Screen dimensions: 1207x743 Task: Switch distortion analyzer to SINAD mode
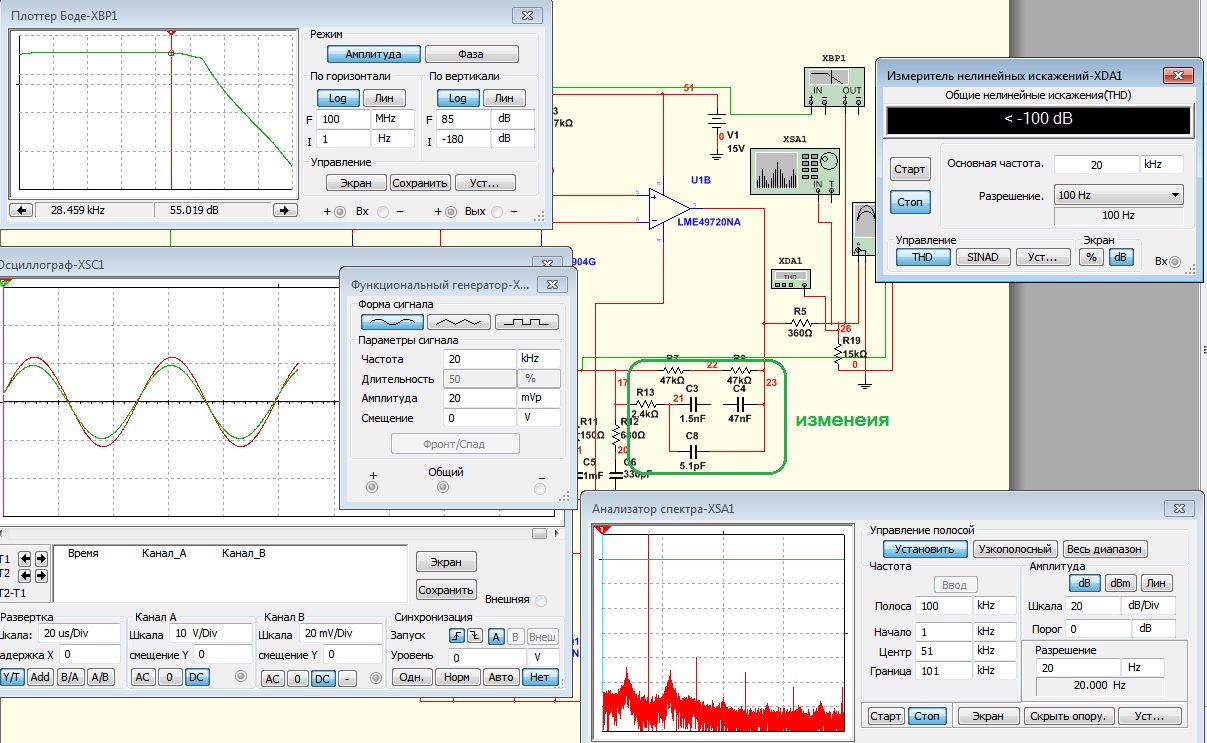[x=983, y=257]
